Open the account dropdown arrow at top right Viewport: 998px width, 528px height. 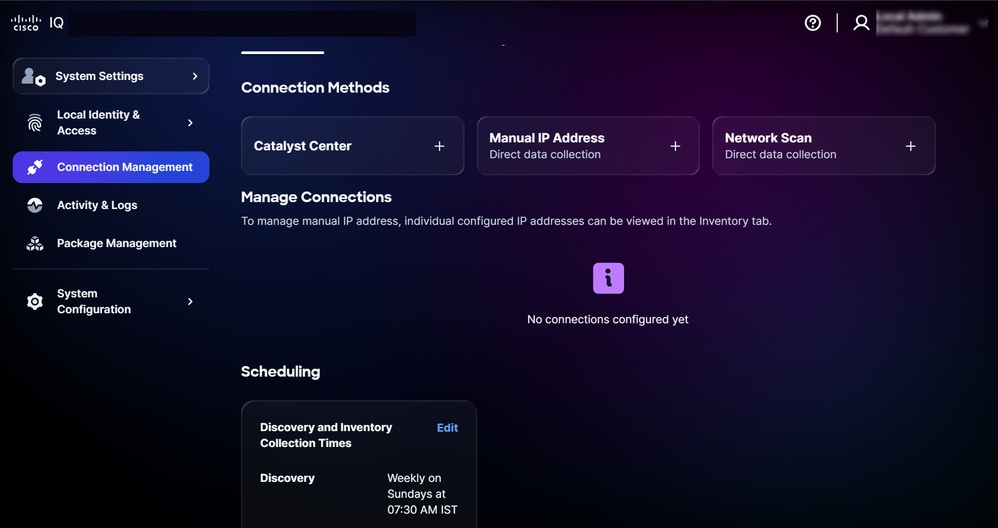click(x=983, y=24)
